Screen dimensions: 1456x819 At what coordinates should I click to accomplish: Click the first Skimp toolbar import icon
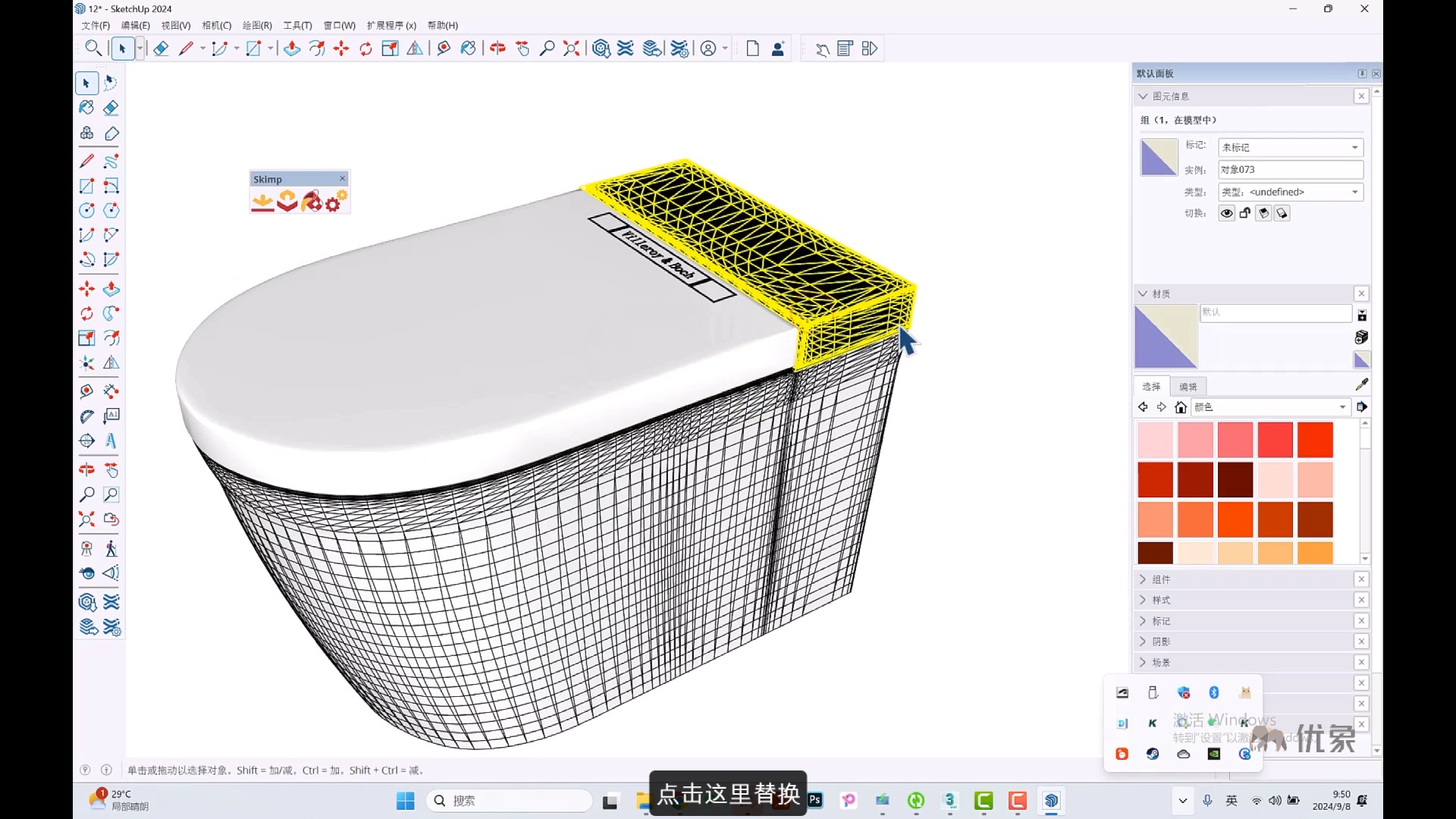coord(262,202)
